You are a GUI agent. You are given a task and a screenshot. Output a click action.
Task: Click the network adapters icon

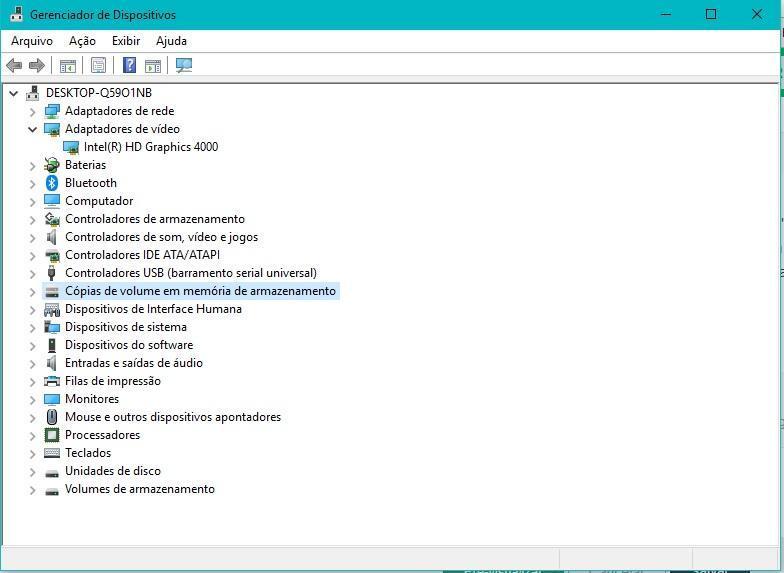tap(52, 111)
